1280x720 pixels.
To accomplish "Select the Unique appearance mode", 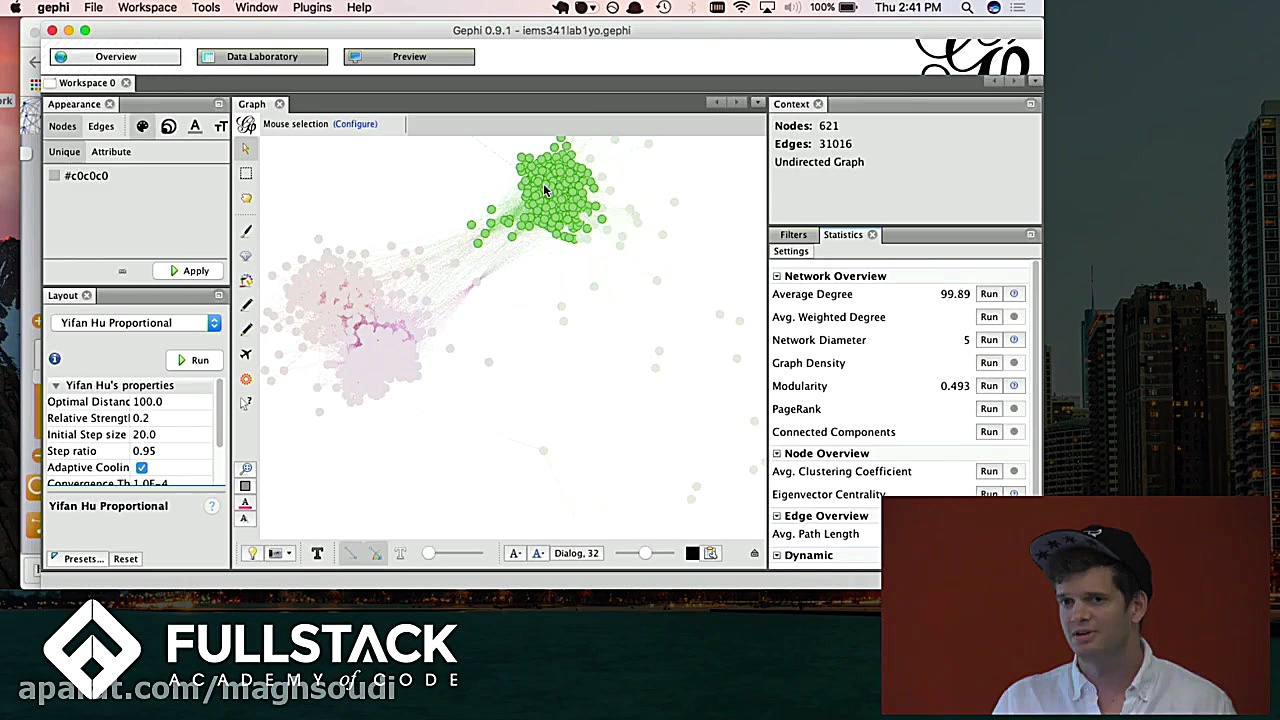I will tap(64, 152).
